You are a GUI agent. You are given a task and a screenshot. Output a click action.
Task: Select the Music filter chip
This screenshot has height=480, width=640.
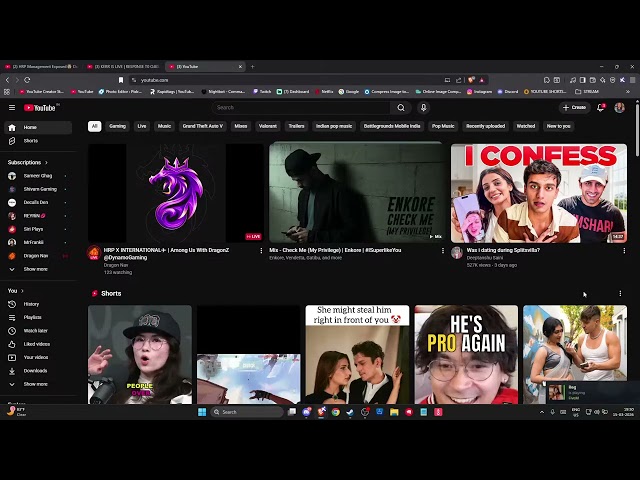pos(164,126)
